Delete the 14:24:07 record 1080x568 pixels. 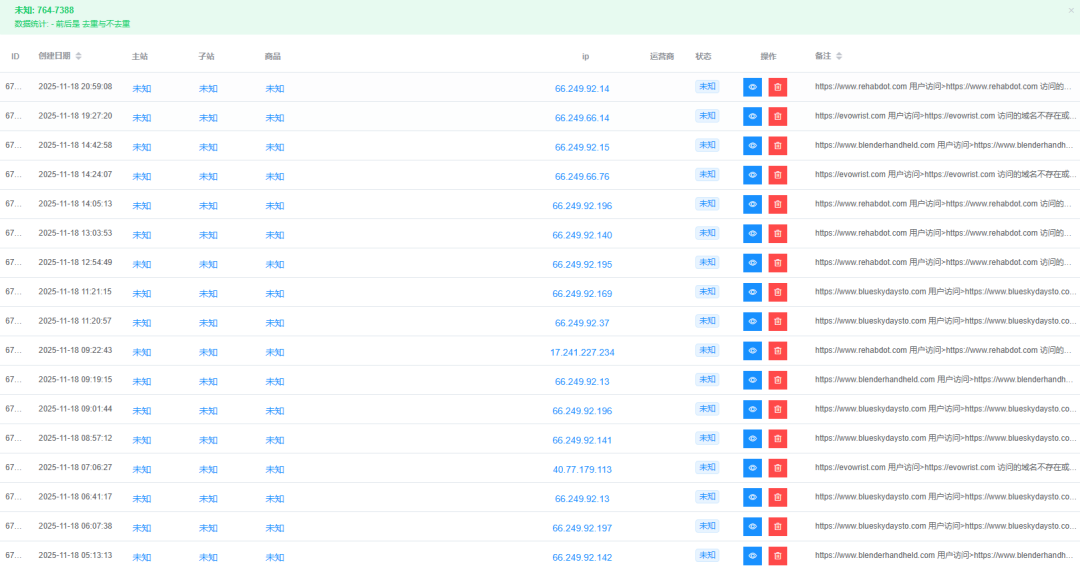pos(778,175)
